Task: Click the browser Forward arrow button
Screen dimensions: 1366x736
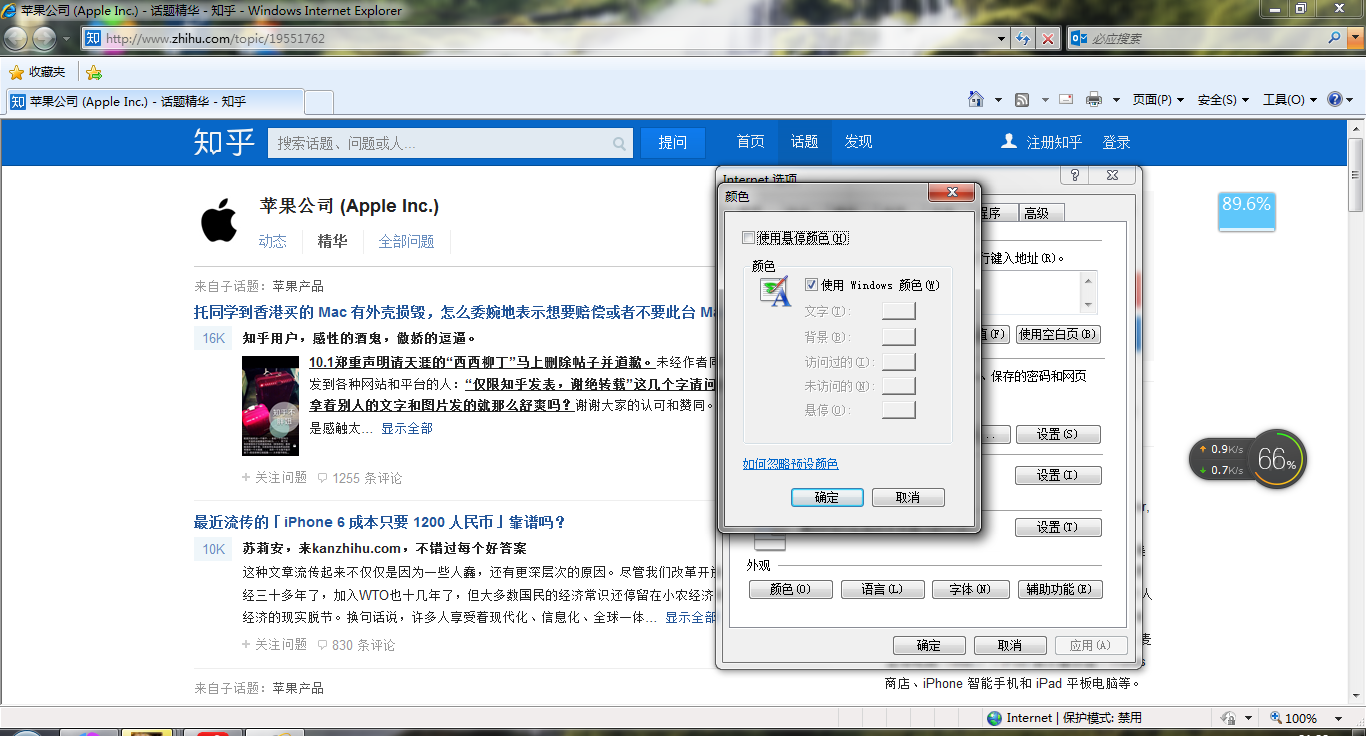Action: pyautogui.click(x=44, y=38)
